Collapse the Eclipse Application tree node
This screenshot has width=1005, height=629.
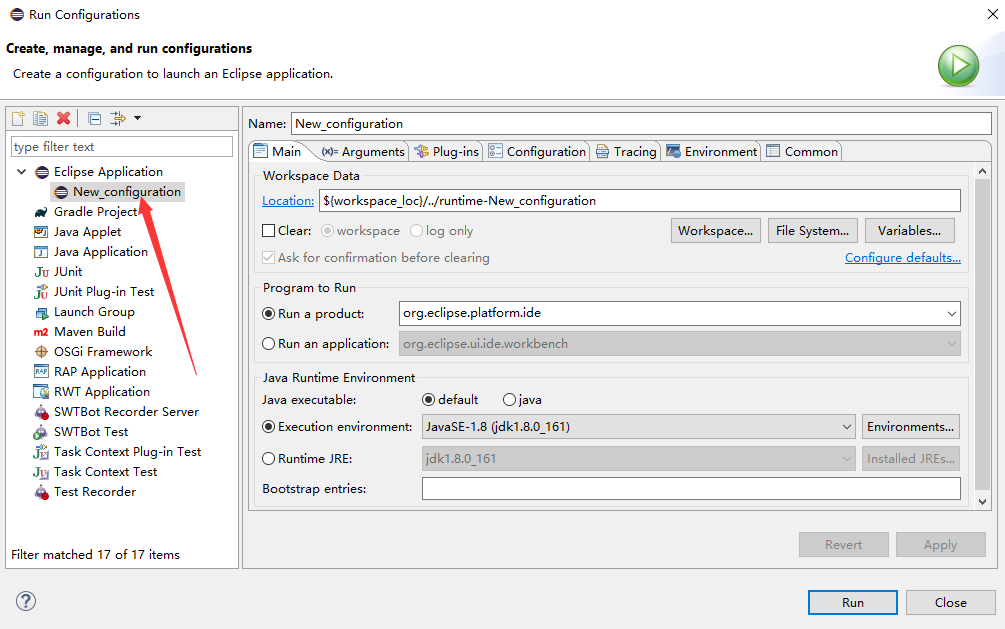coord(22,172)
